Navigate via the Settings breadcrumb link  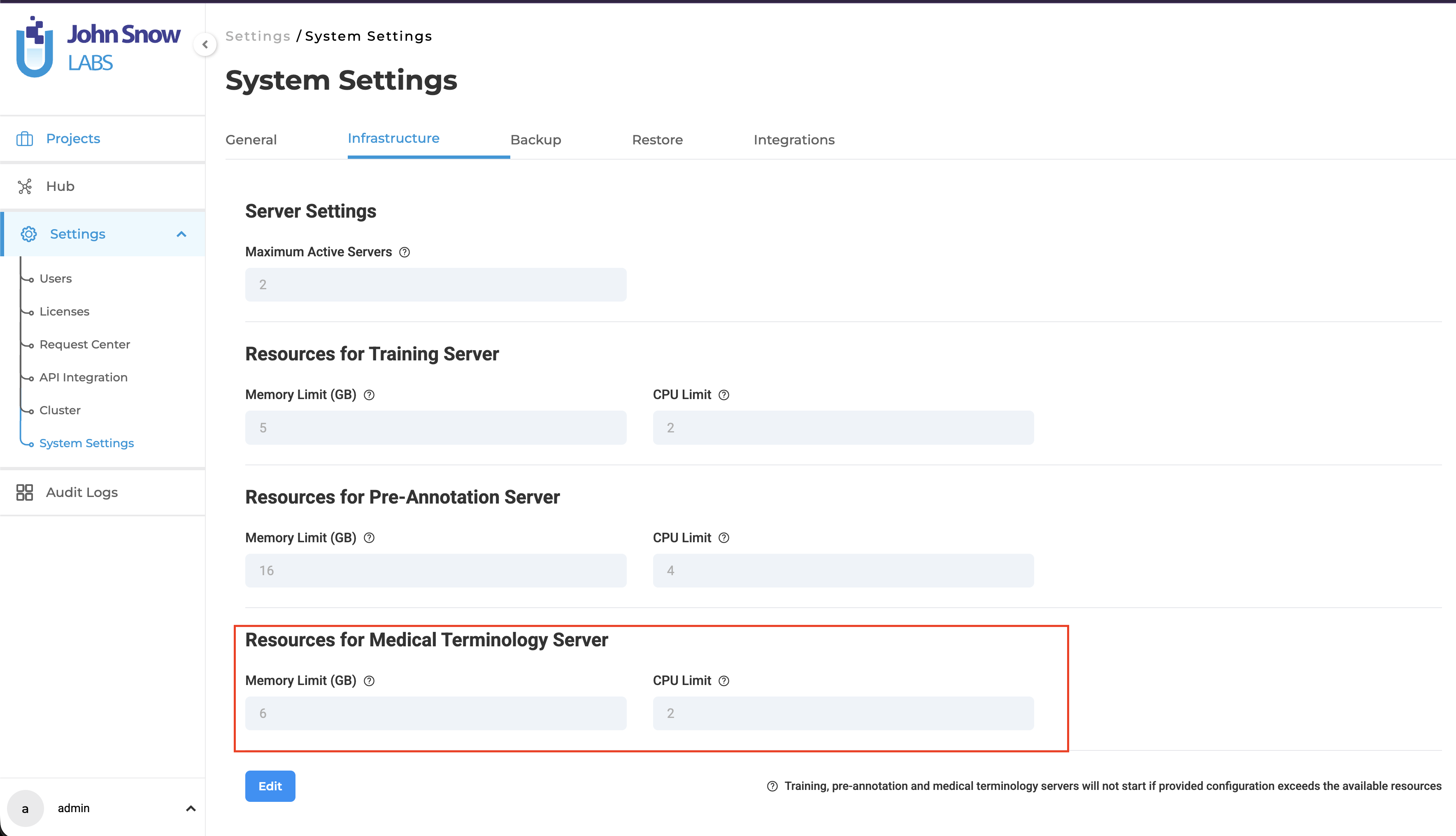pos(258,36)
